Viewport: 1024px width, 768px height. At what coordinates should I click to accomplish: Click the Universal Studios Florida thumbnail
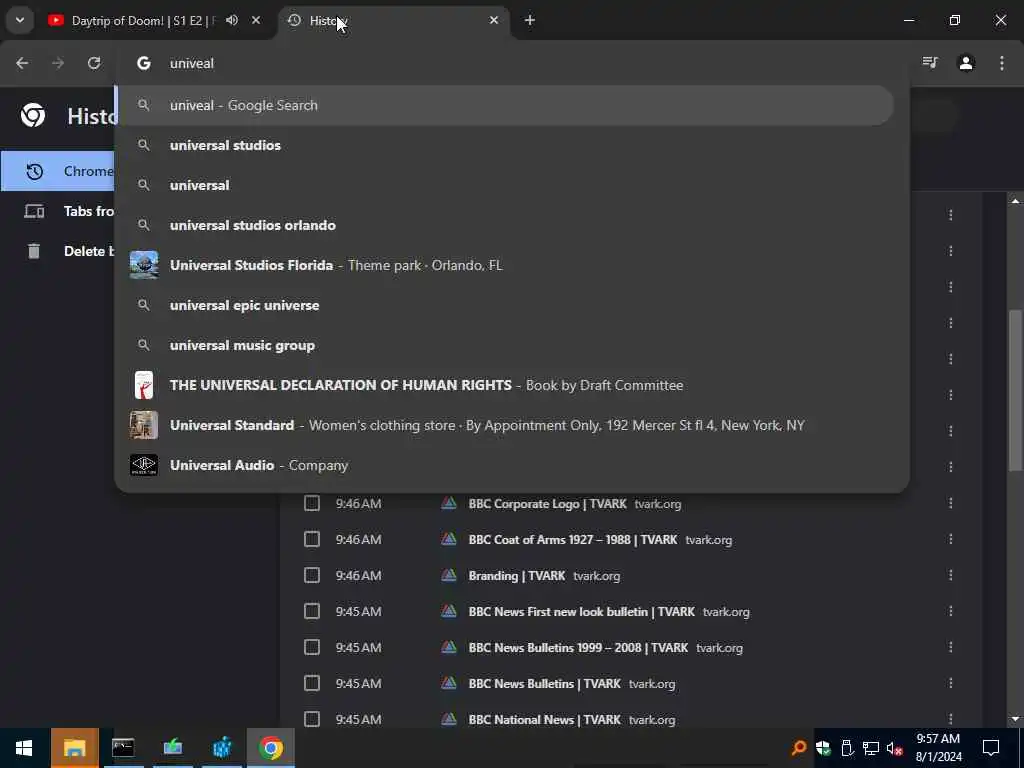click(x=144, y=265)
